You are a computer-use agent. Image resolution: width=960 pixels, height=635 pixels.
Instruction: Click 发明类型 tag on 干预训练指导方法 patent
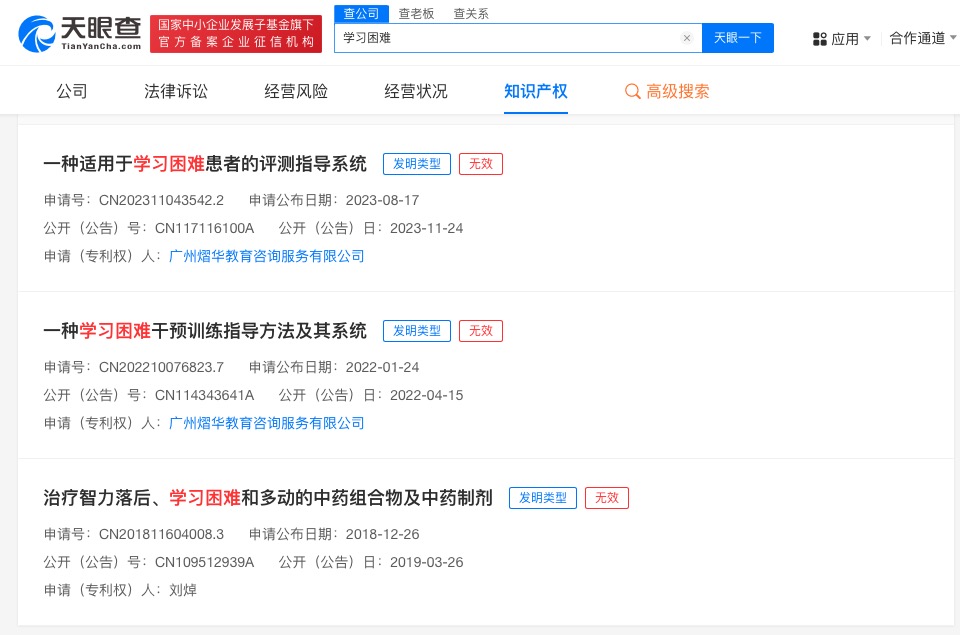click(417, 331)
